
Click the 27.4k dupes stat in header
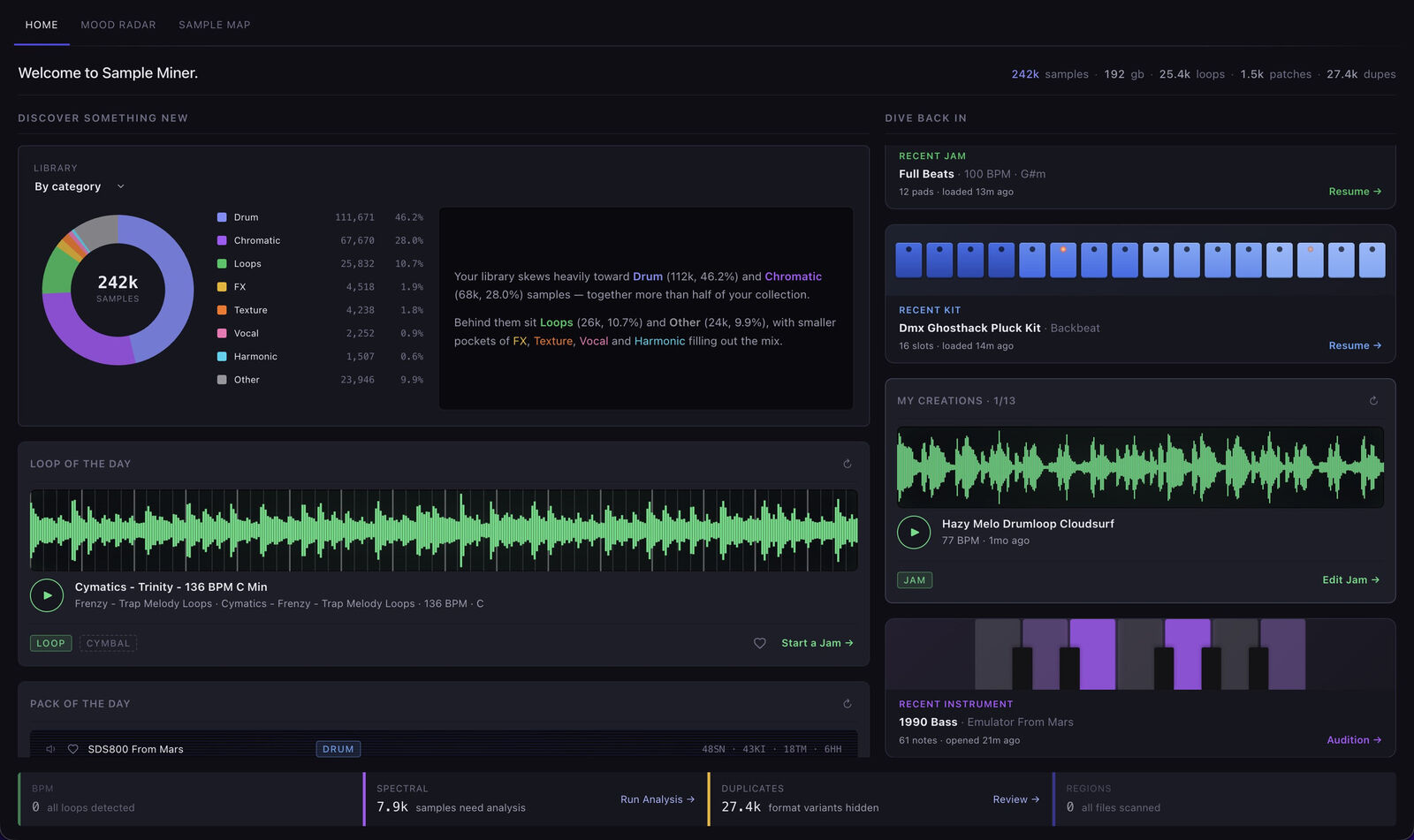point(1361,74)
